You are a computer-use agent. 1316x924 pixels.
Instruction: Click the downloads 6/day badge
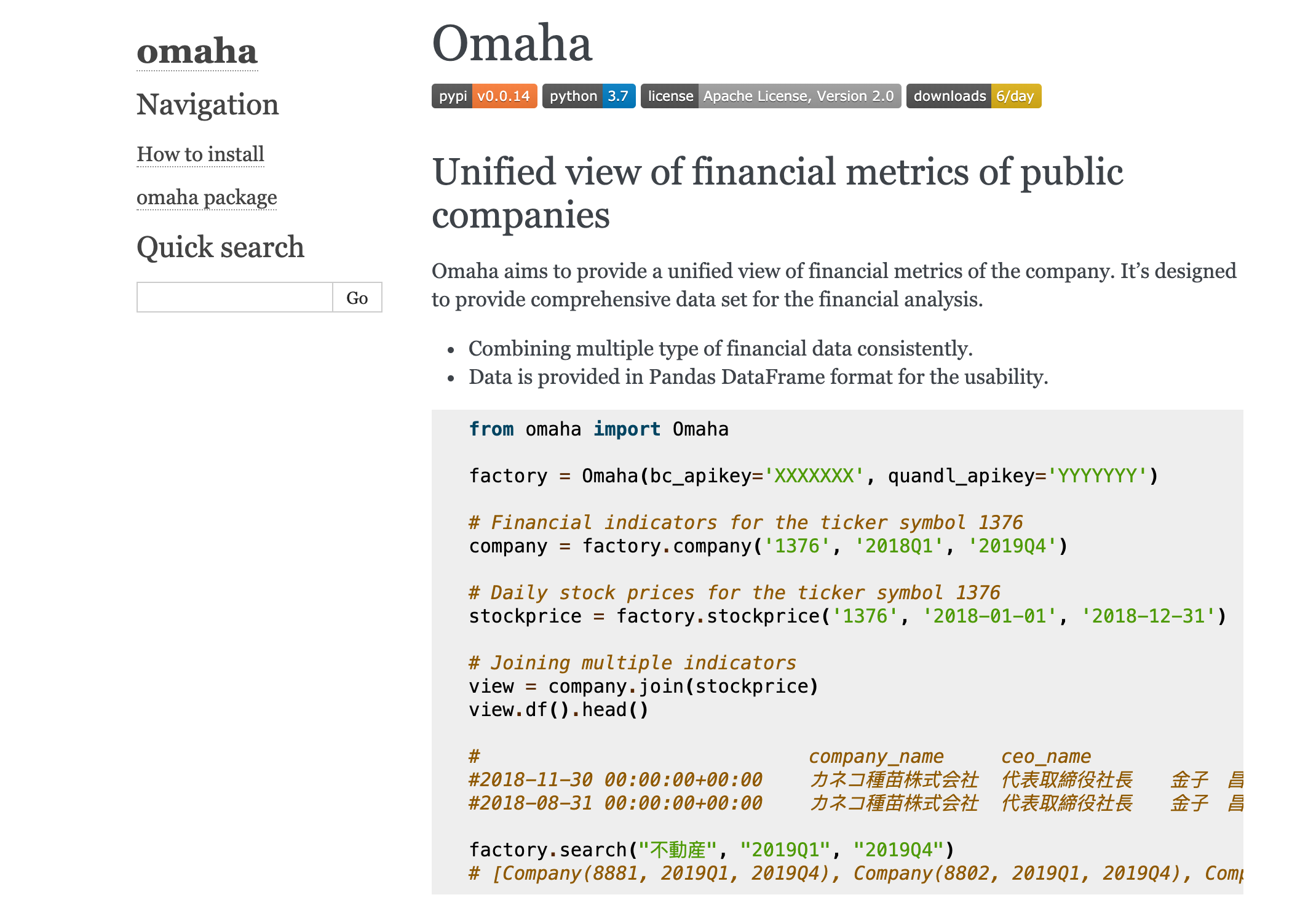tap(973, 96)
